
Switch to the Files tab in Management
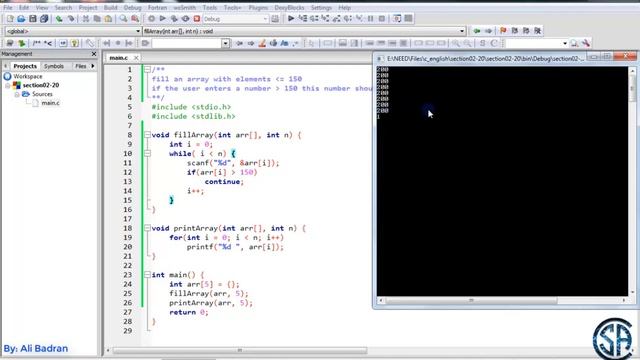click(x=80, y=66)
